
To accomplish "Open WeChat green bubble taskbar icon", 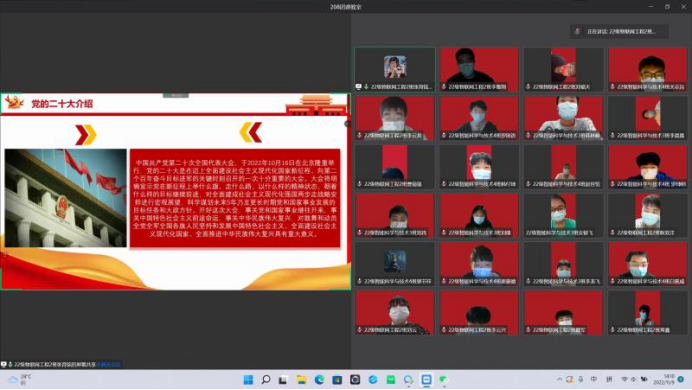I will 444,380.
